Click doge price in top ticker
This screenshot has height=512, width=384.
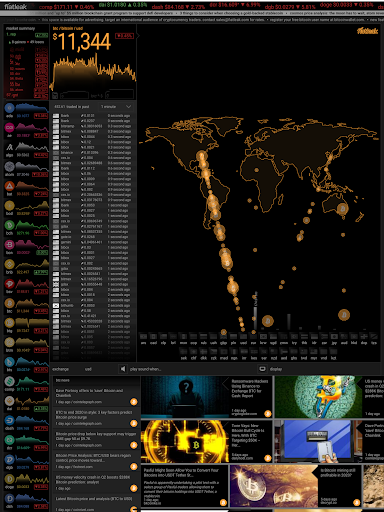tap(346, 5)
